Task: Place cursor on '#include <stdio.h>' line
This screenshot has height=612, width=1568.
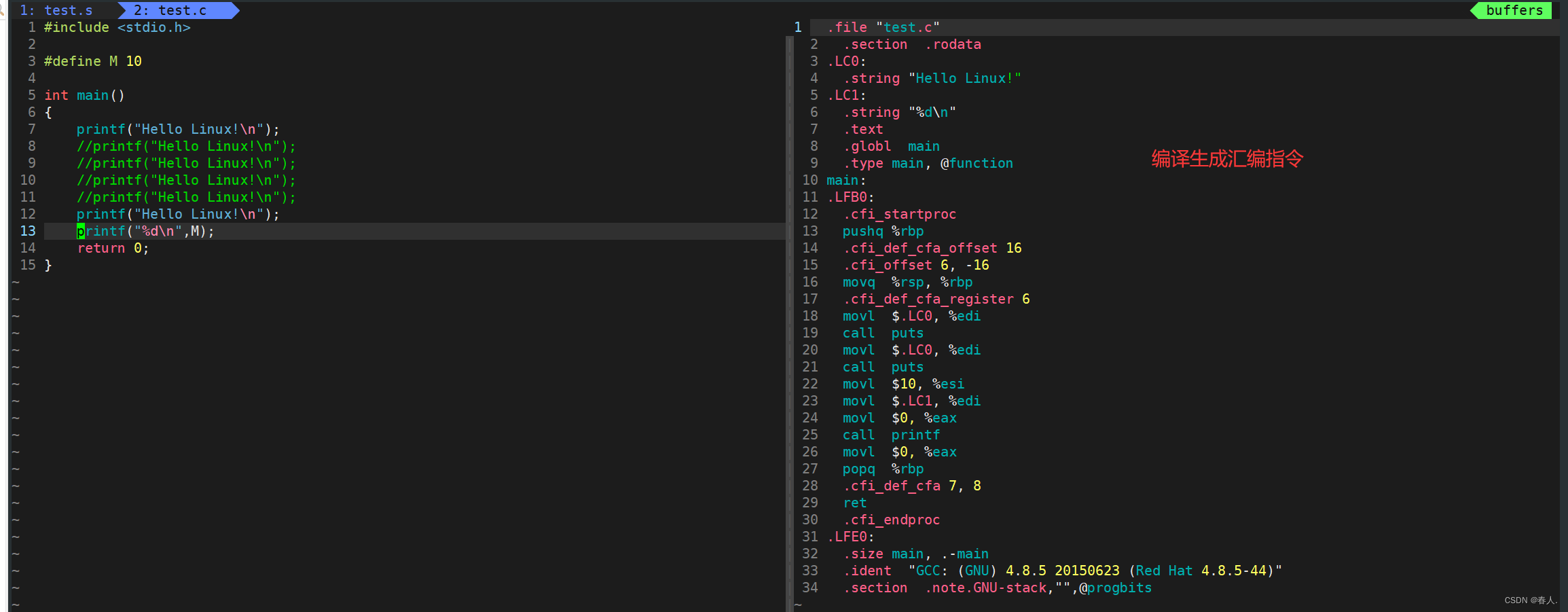Action: [x=117, y=27]
